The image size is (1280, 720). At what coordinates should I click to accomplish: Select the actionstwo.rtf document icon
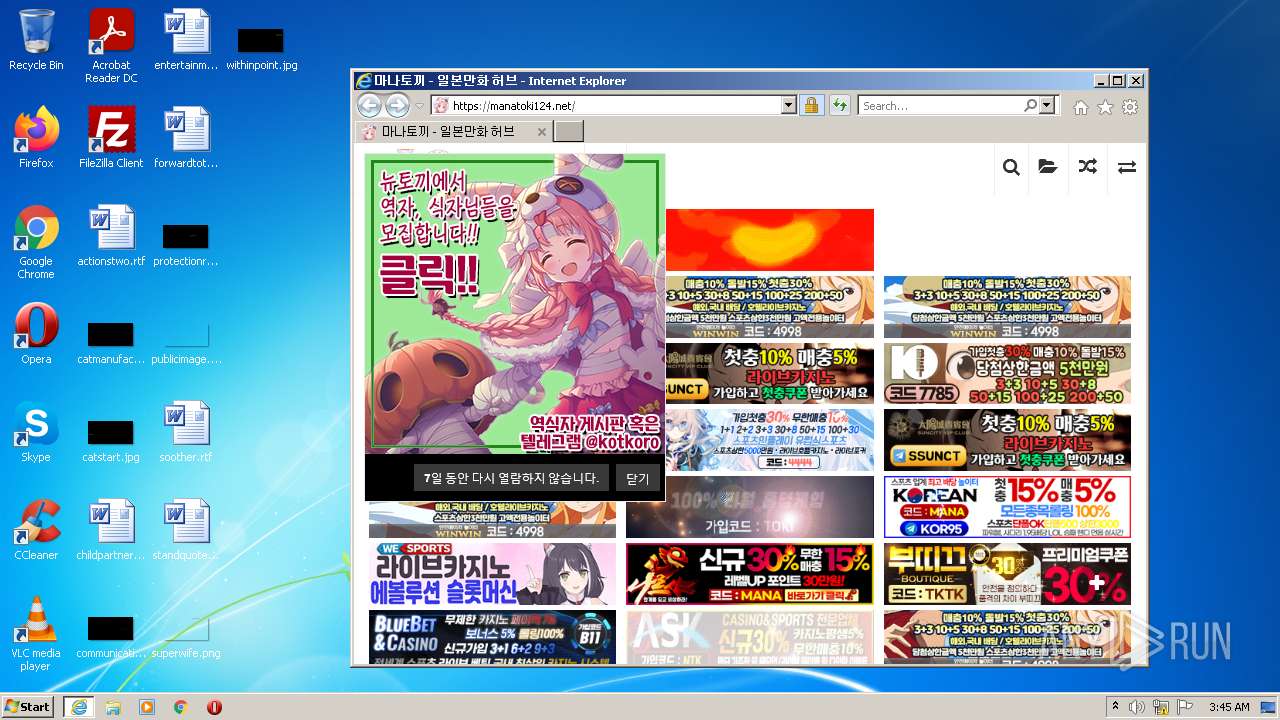coord(111,236)
